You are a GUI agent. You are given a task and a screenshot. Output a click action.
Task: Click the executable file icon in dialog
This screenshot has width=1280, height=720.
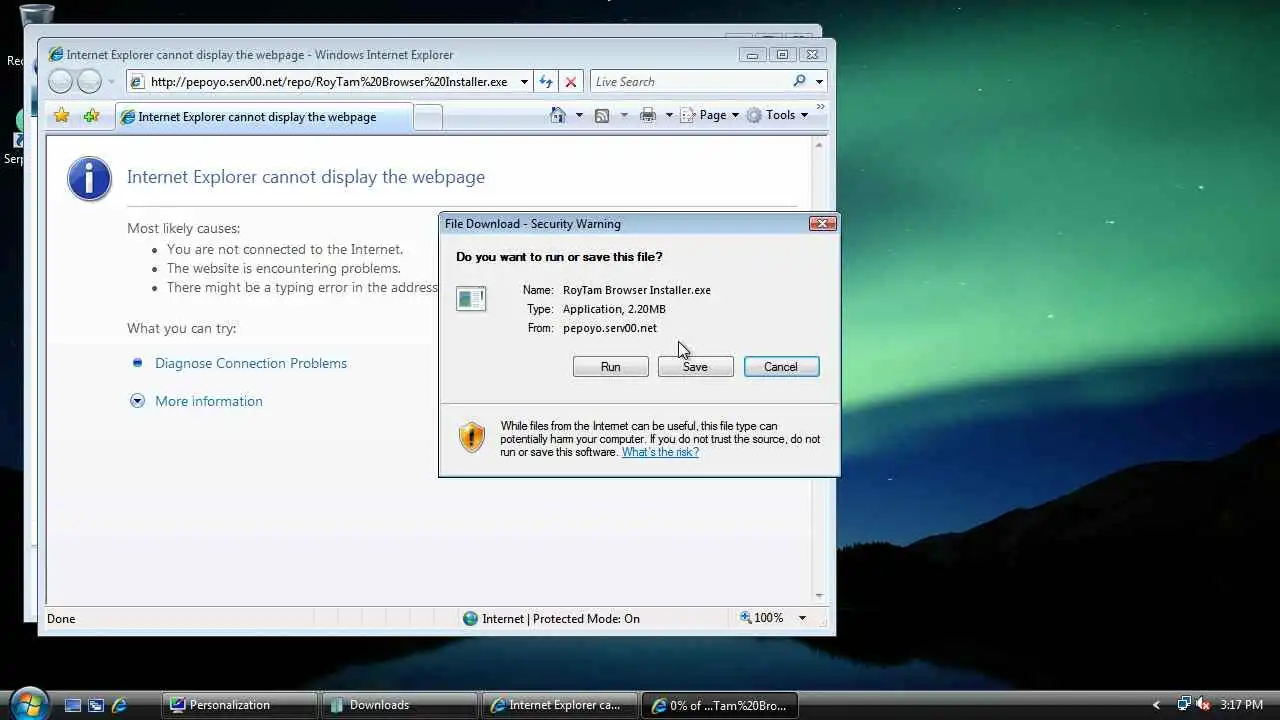point(471,298)
